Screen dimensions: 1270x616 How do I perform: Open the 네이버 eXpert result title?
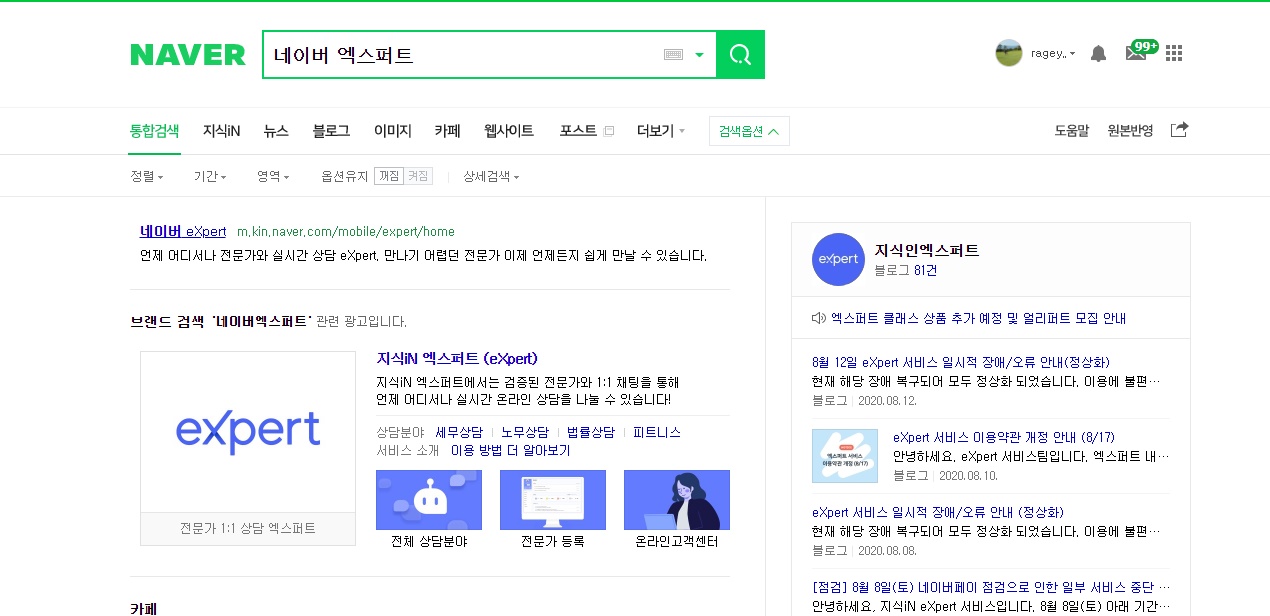183,231
